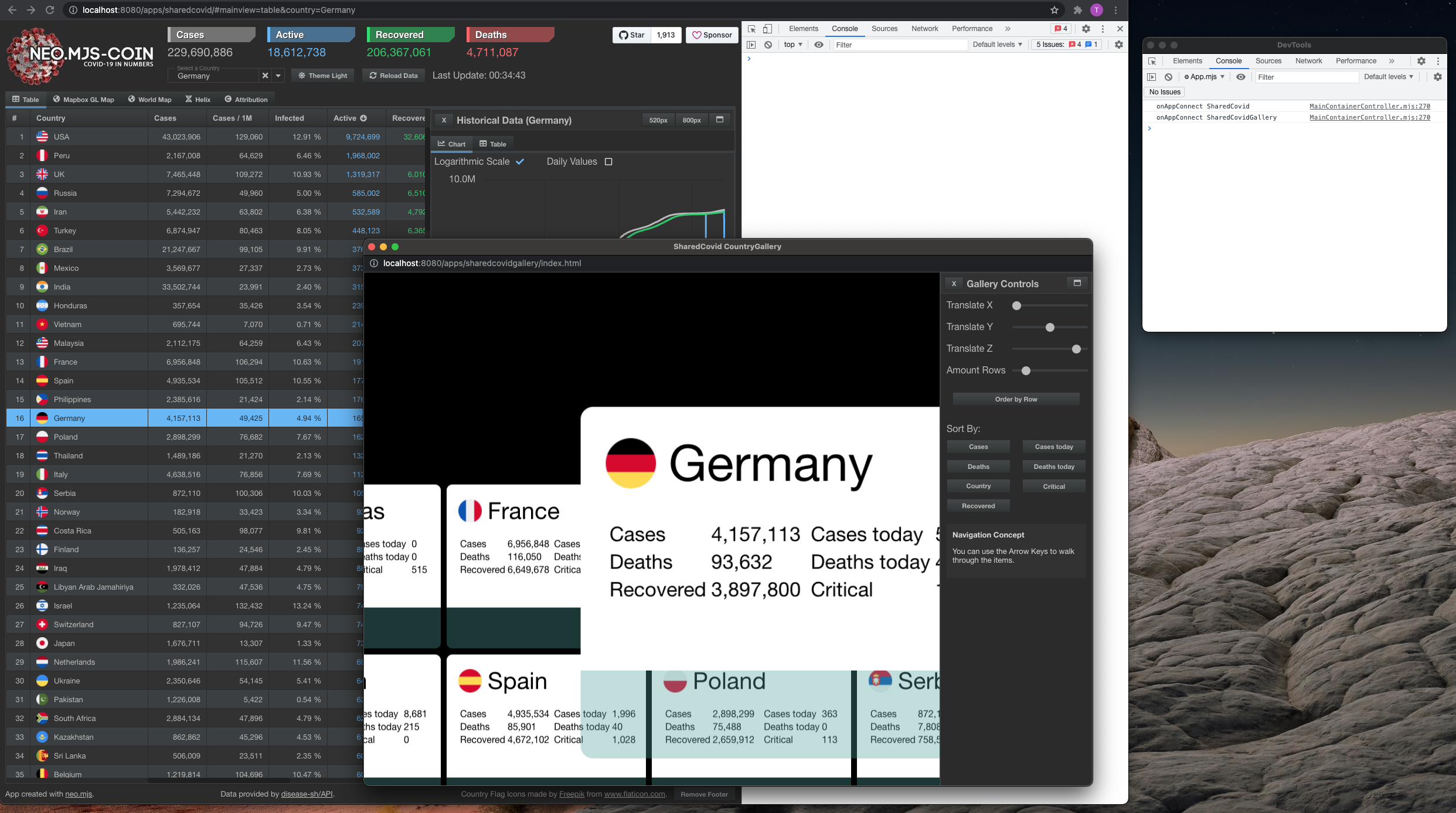Expand more tabs chevron in docked DevTools

[x=1008, y=29]
